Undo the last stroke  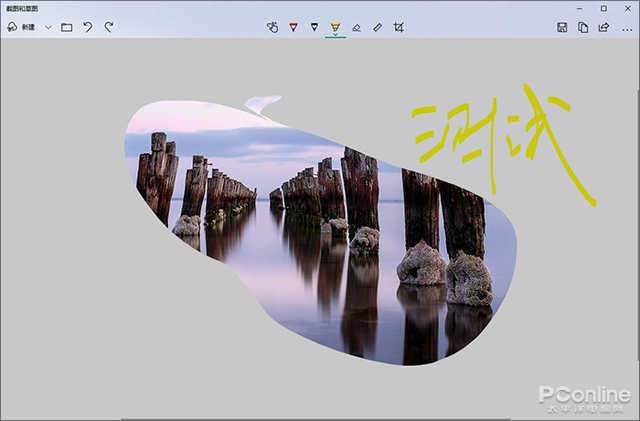[x=88, y=27]
